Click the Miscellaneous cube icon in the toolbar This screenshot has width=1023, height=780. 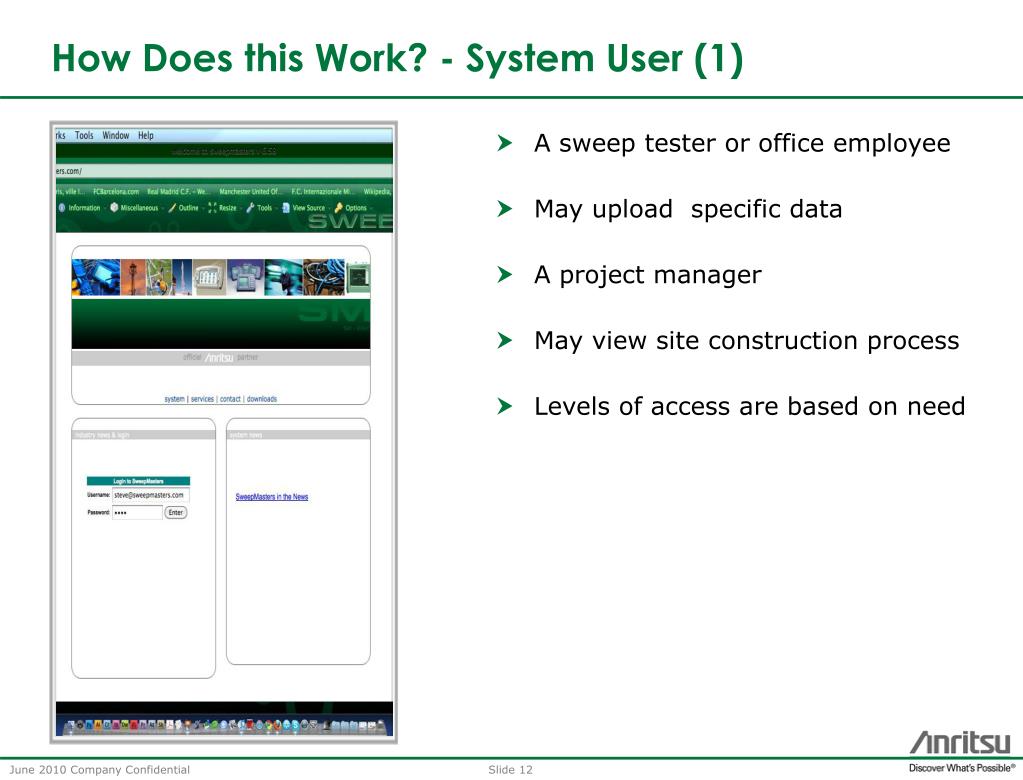114,207
